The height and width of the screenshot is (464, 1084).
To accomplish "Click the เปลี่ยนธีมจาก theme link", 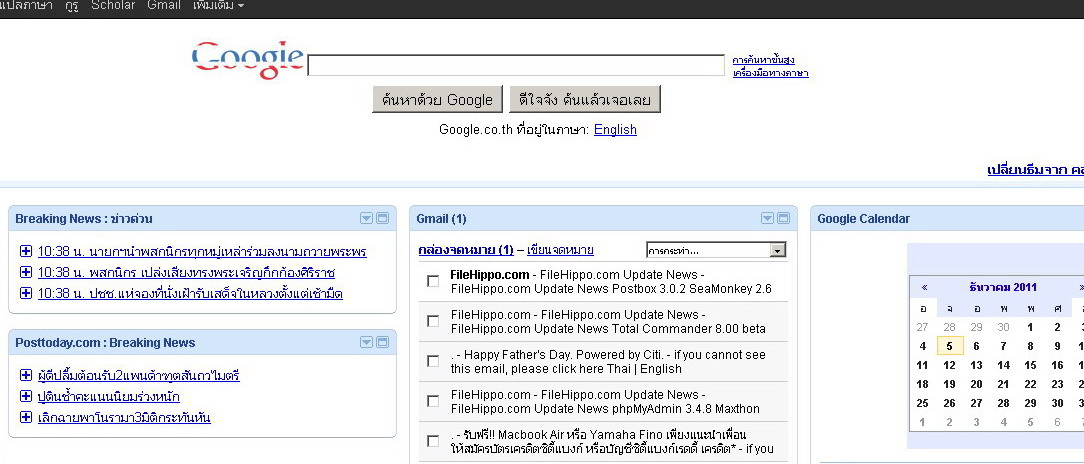I will (x=1036, y=169).
